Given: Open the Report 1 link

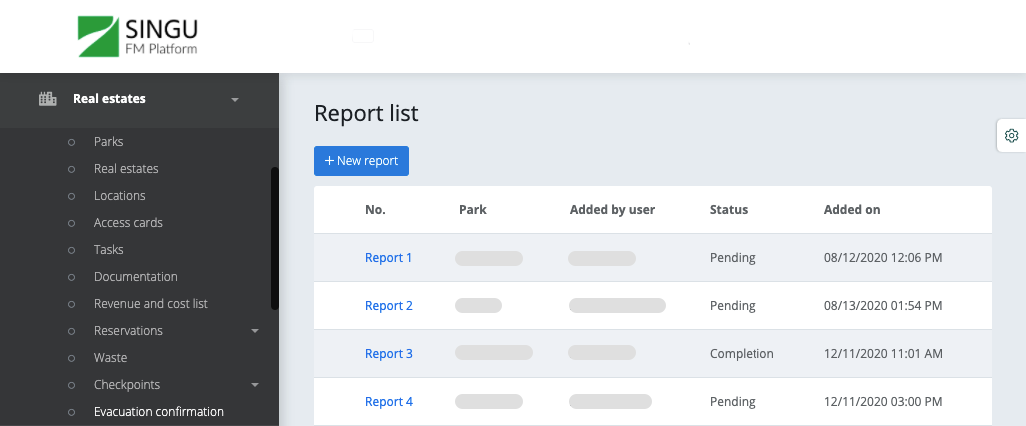Looking at the screenshot, I should (x=389, y=258).
